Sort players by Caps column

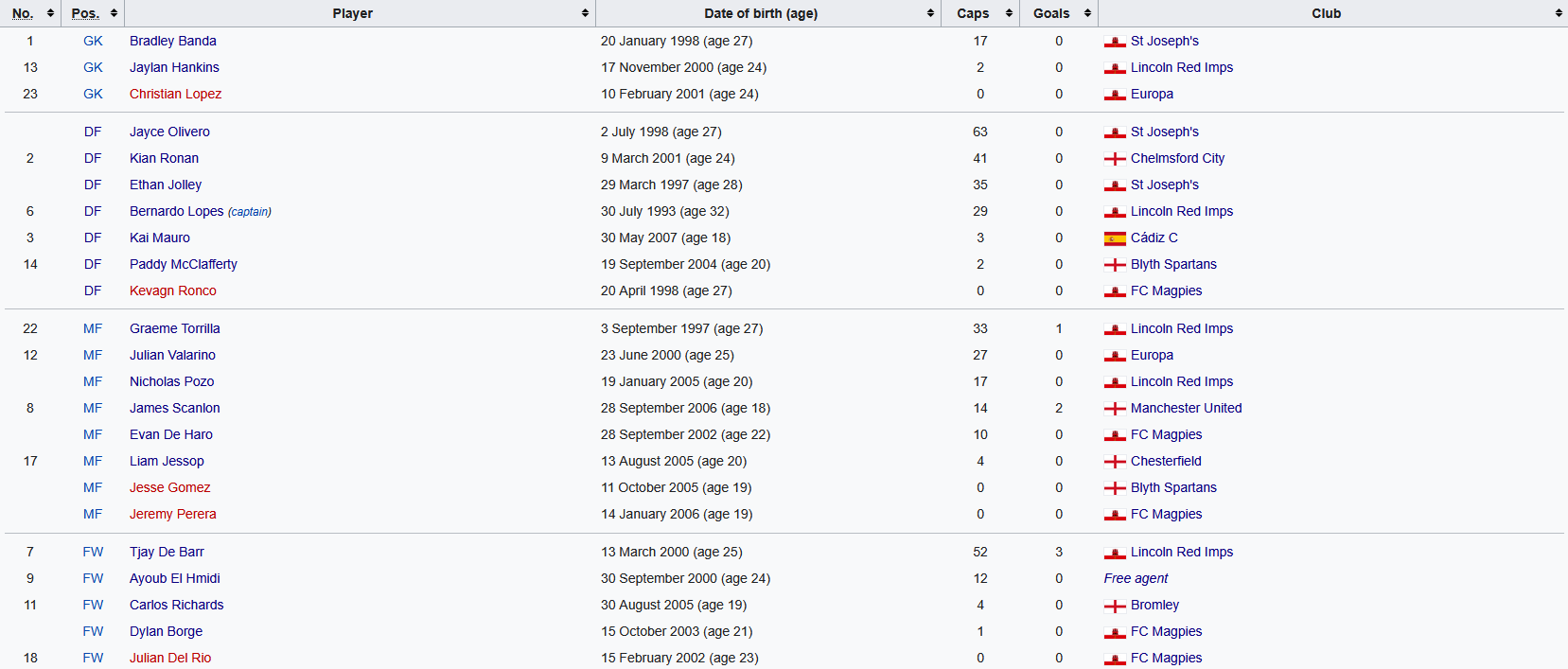1009,13
